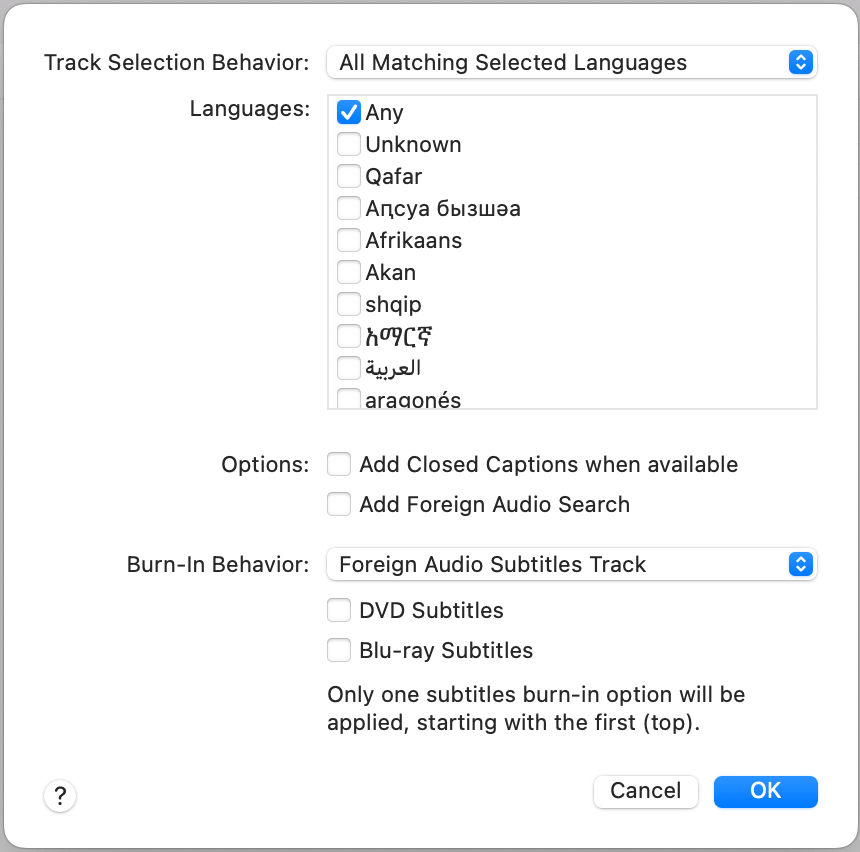Screen dimensions: 860x852
Task: Tick the Amharic (አማርኛ) language checkbox
Action: [349, 336]
